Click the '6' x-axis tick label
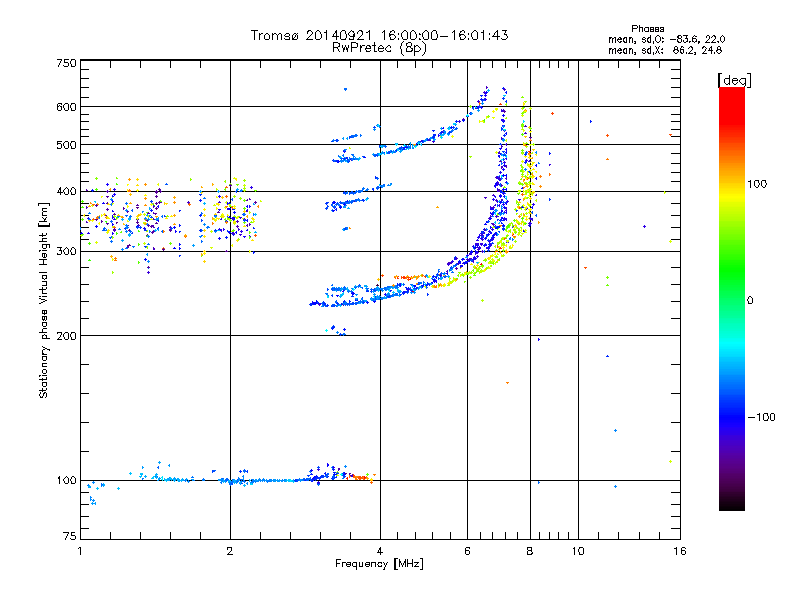800x600 pixels. (x=467, y=551)
